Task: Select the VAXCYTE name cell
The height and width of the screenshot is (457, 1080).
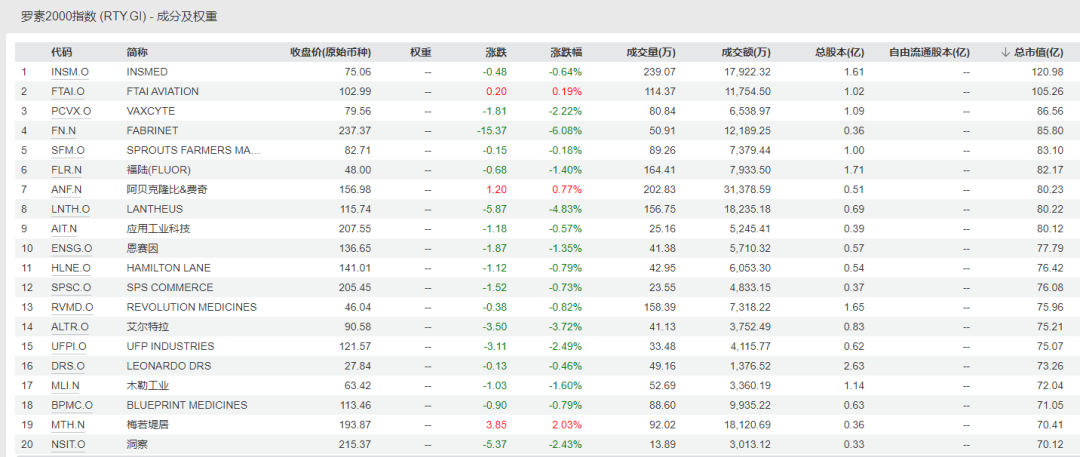Action: (x=151, y=111)
